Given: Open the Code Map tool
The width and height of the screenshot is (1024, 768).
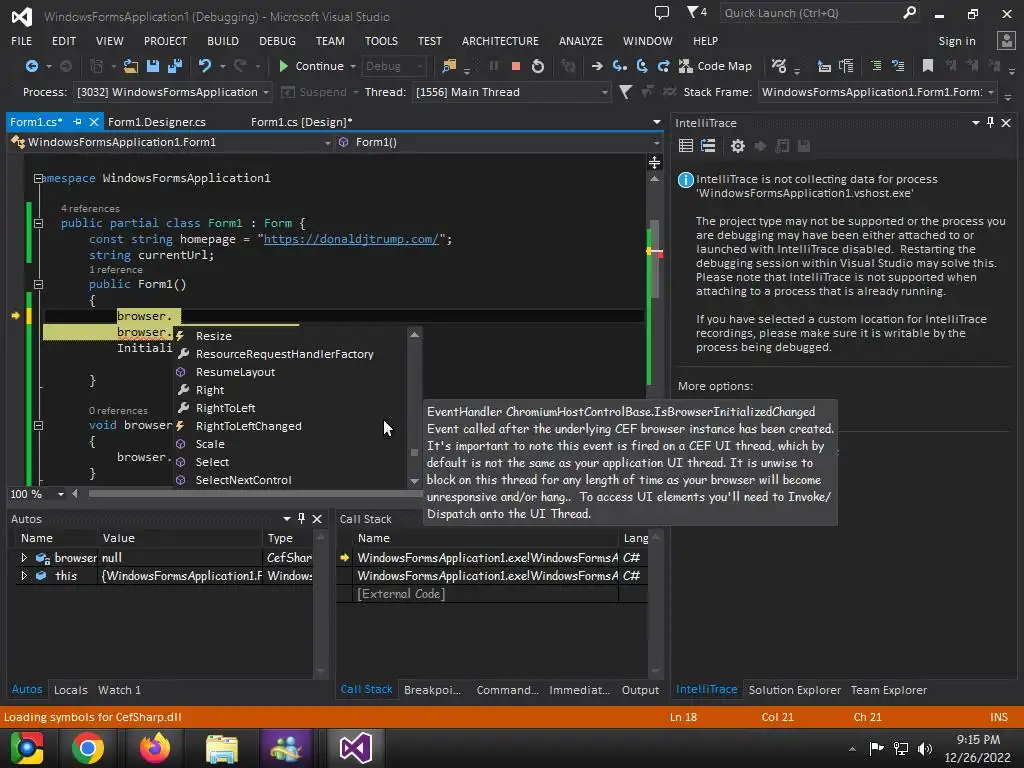Looking at the screenshot, I should 716,66.
